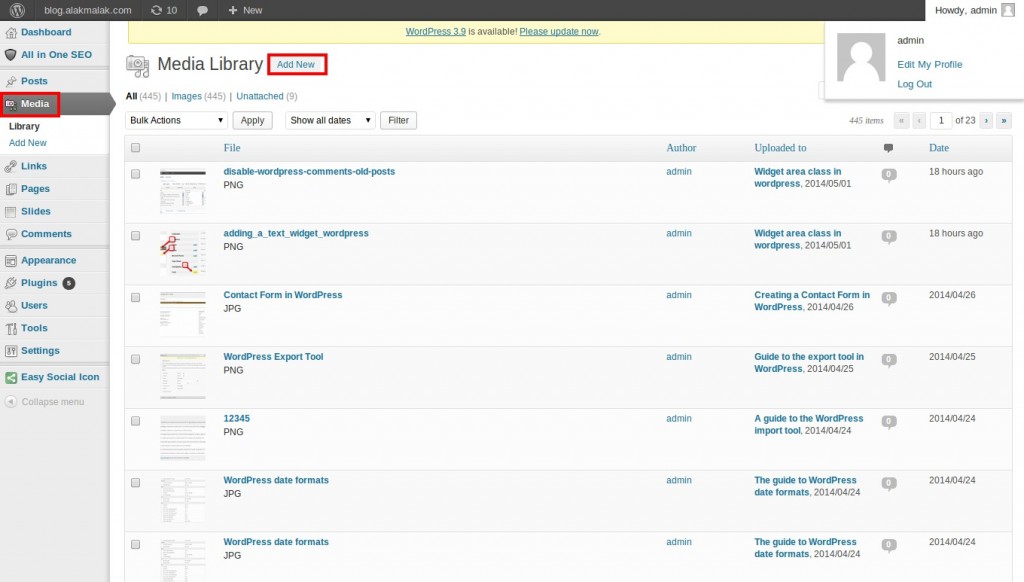Click comment count bubble for 12345 row
Viewport: 1024px width, 582px height.
pos(889,422)
